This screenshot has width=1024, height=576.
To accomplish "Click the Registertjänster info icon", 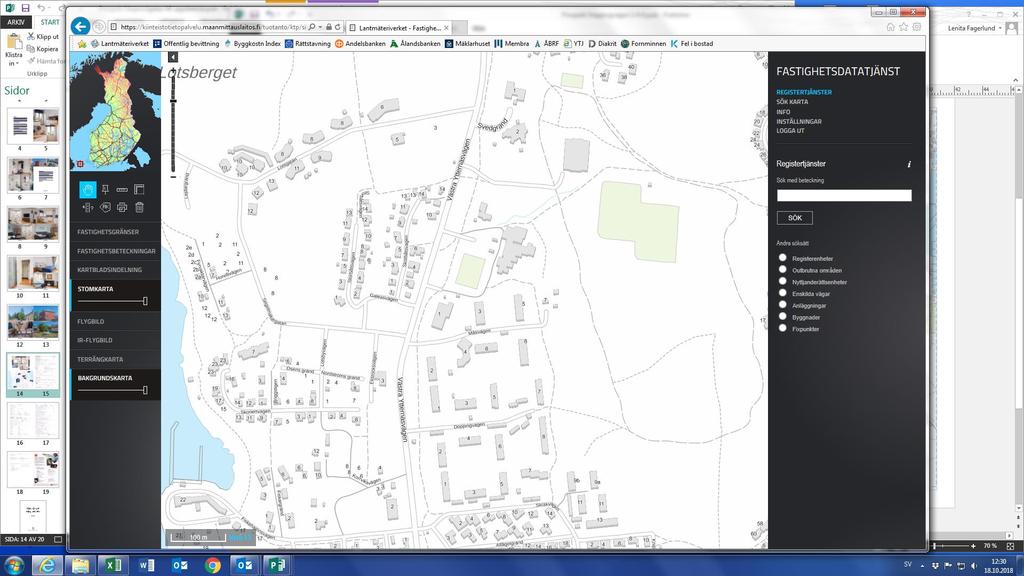I will coord(909,165).
